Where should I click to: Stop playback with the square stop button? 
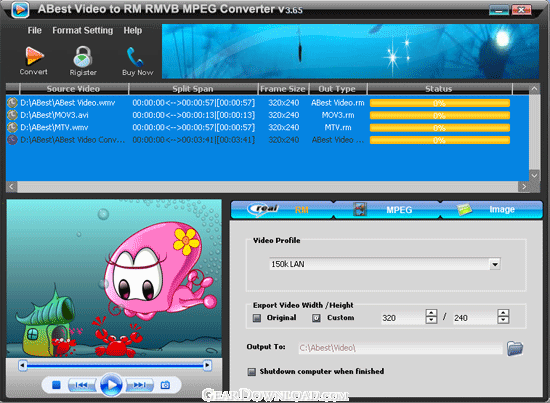(x=56, y=385)
